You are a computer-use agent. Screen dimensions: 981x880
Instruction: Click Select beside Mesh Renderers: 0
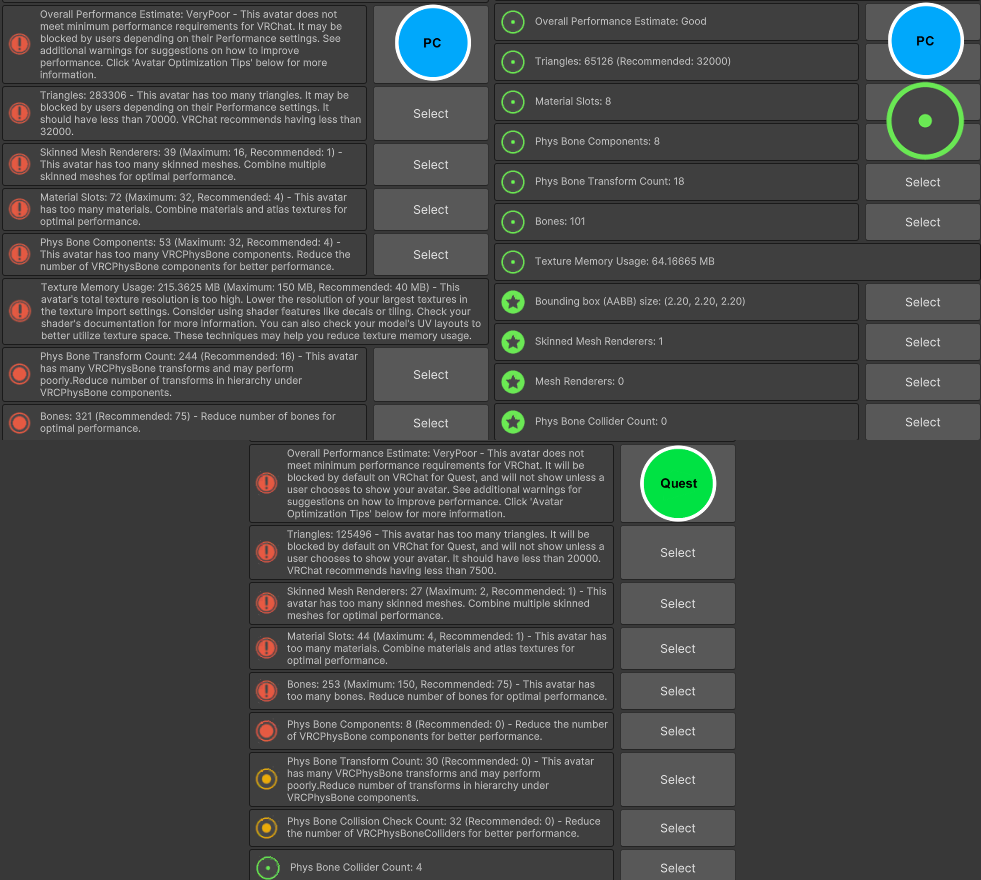pos(923,382)
